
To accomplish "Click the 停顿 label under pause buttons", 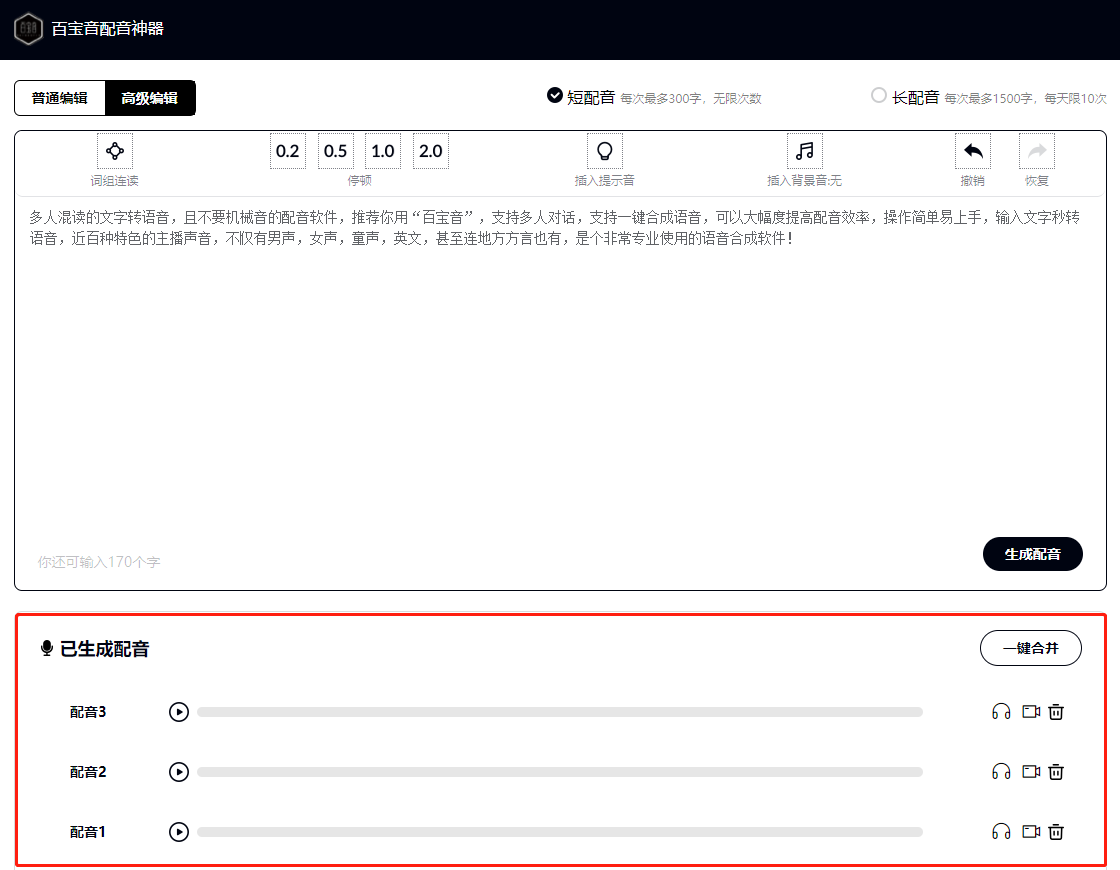I will [359, 181].
